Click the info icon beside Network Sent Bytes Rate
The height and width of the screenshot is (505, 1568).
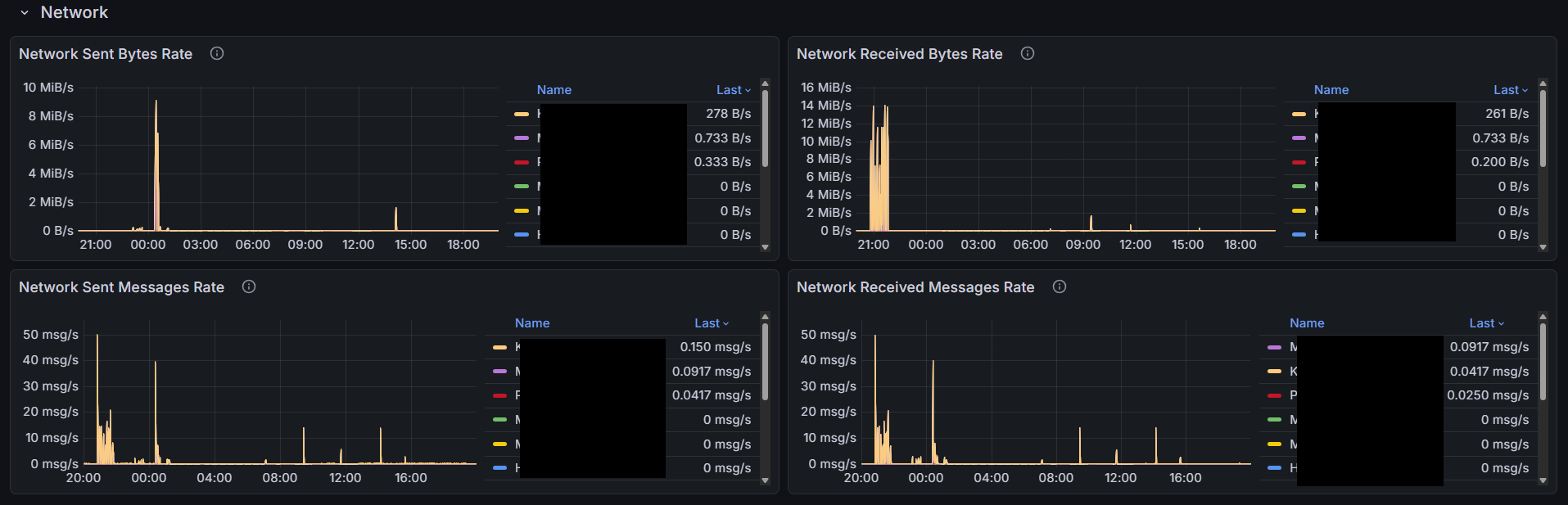click(x=217, y=53)
